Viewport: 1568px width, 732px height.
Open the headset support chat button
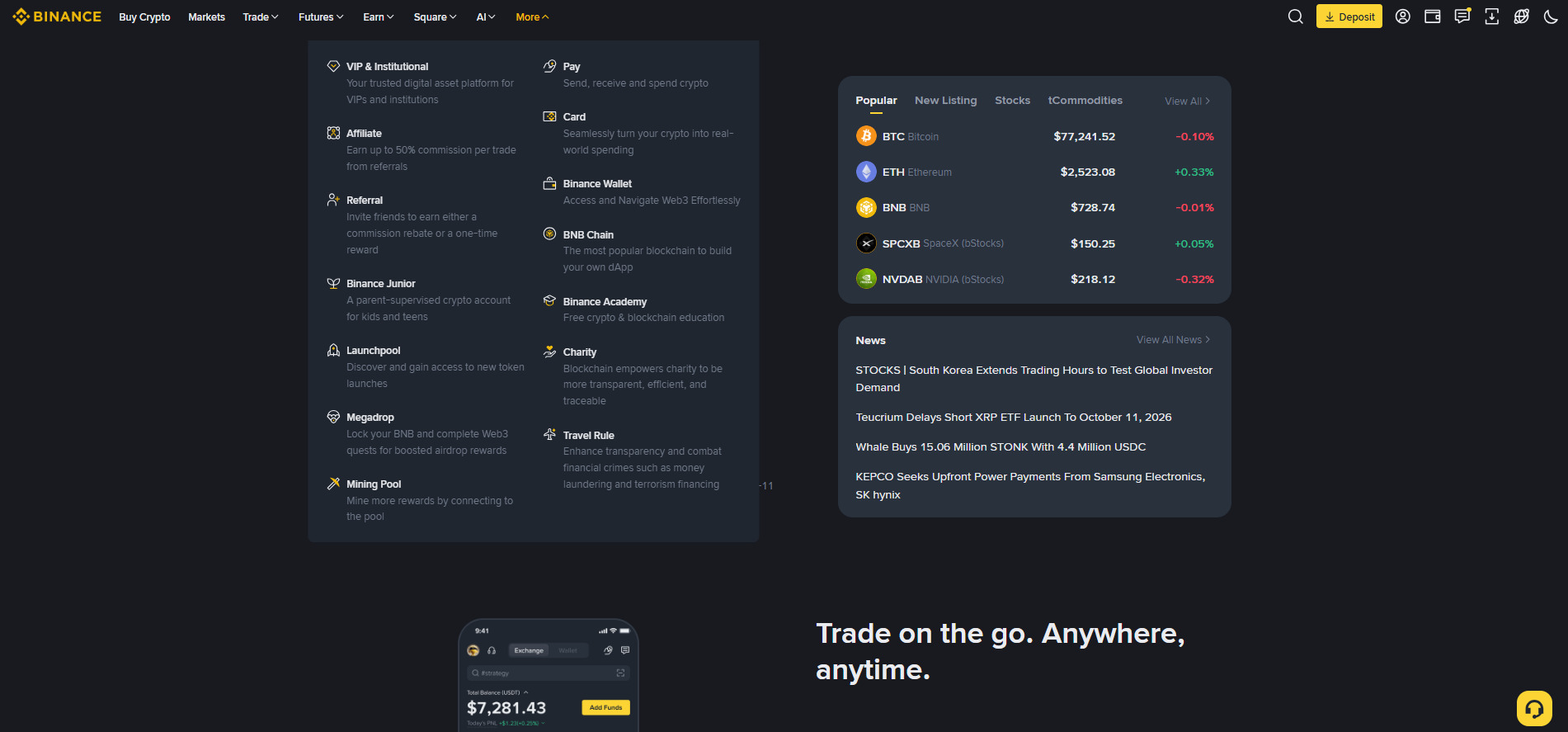1534,708
